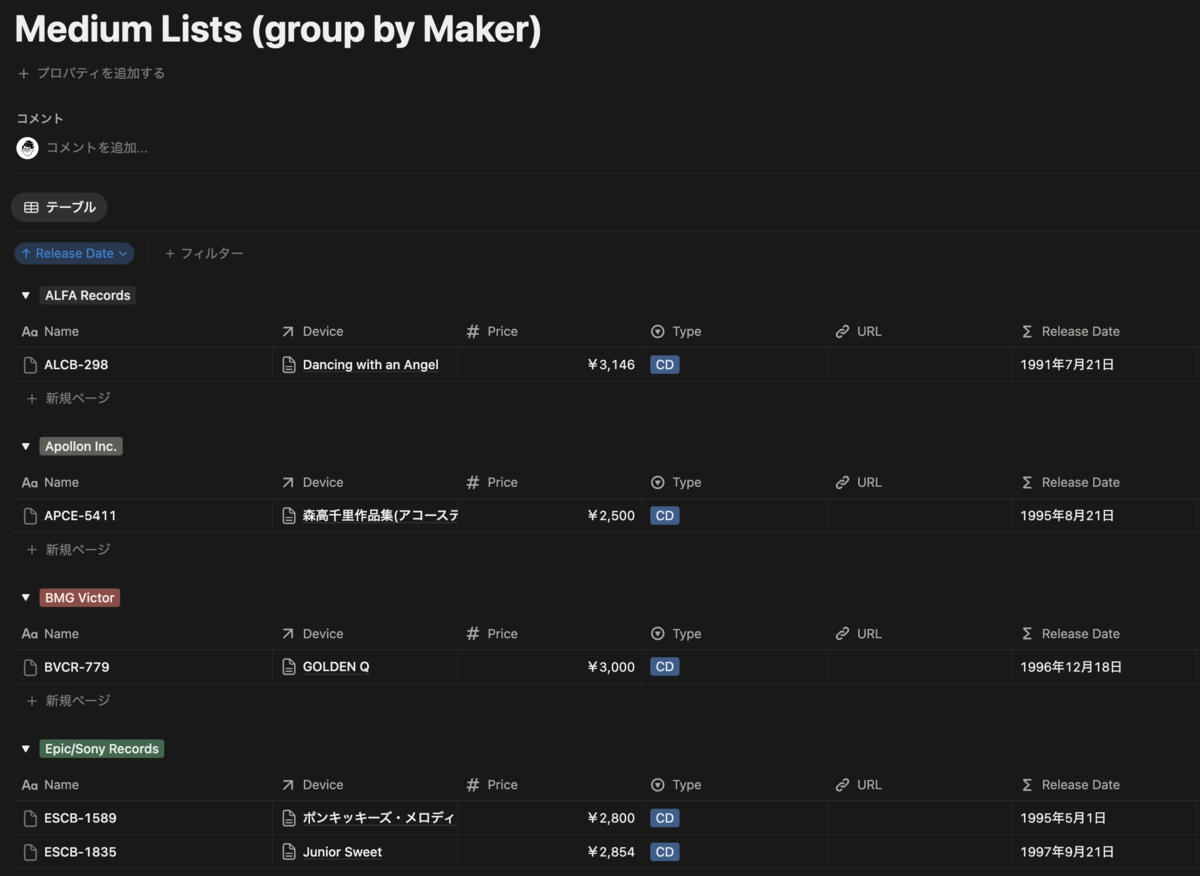Screen dimensions: 1200x876
Task: Click Device column header in ALFA Records group
Action: [312, 331]
